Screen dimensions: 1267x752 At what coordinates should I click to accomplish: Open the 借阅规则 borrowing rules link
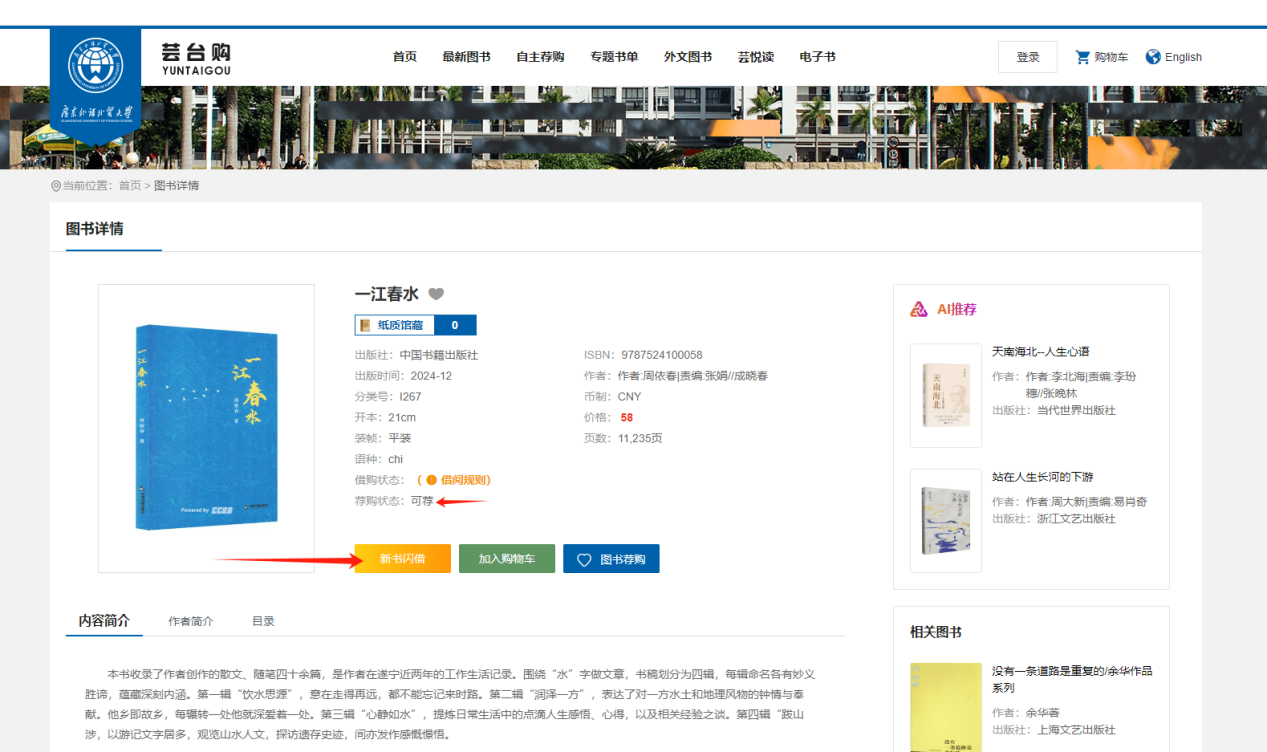tap(465, 480)
